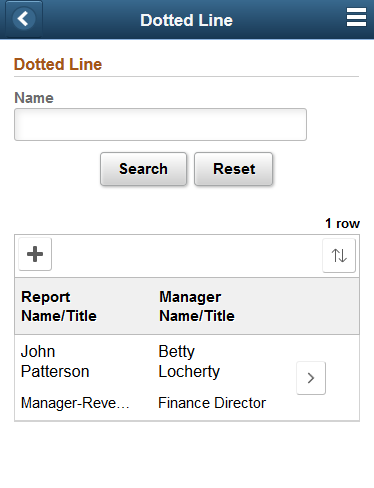Viewport: 374px width, 488px height.
Task: Click the Search button
Action: click(x=143, y=169)
